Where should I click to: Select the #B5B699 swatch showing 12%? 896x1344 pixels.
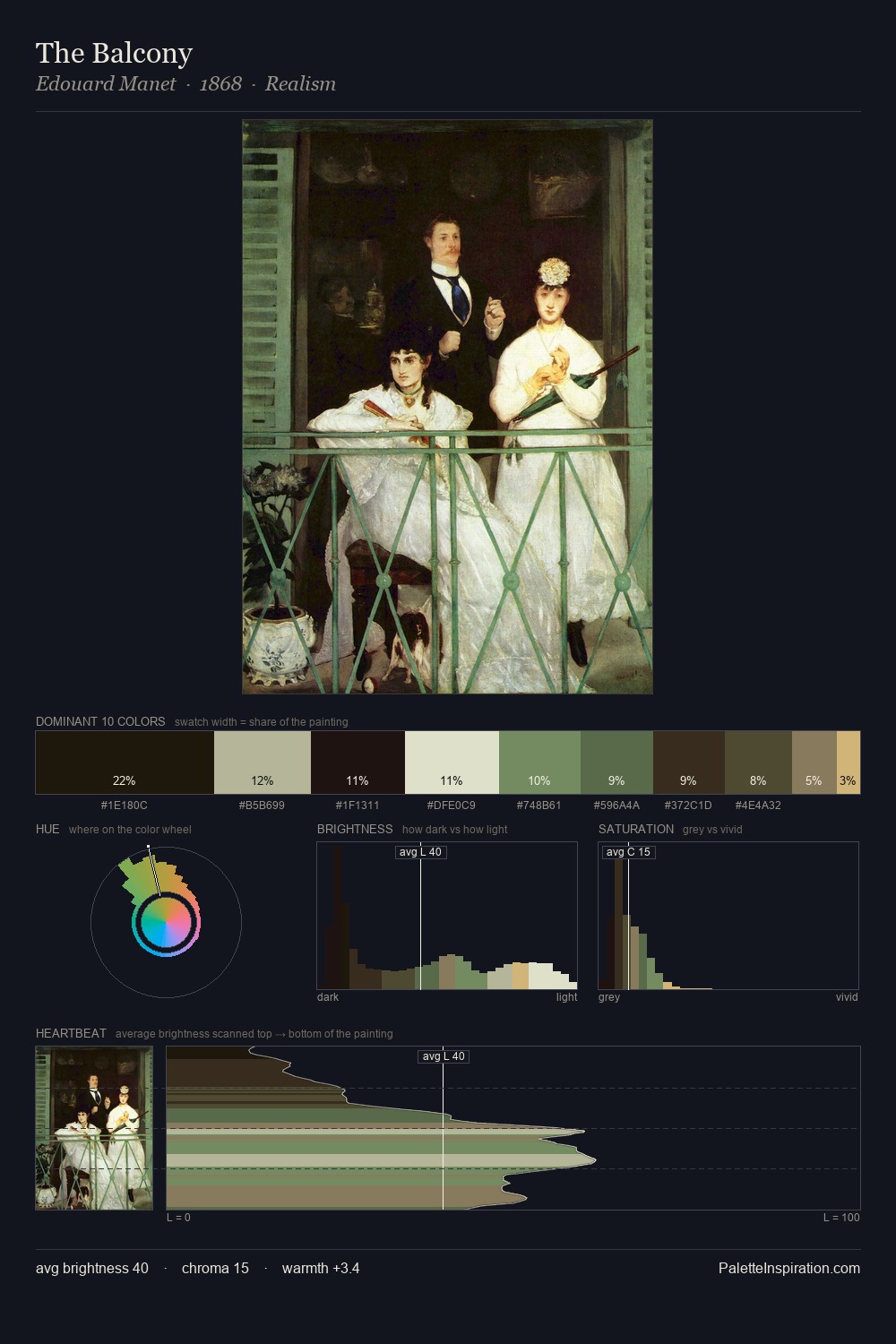pyautogui.click(x=263, y=762)
